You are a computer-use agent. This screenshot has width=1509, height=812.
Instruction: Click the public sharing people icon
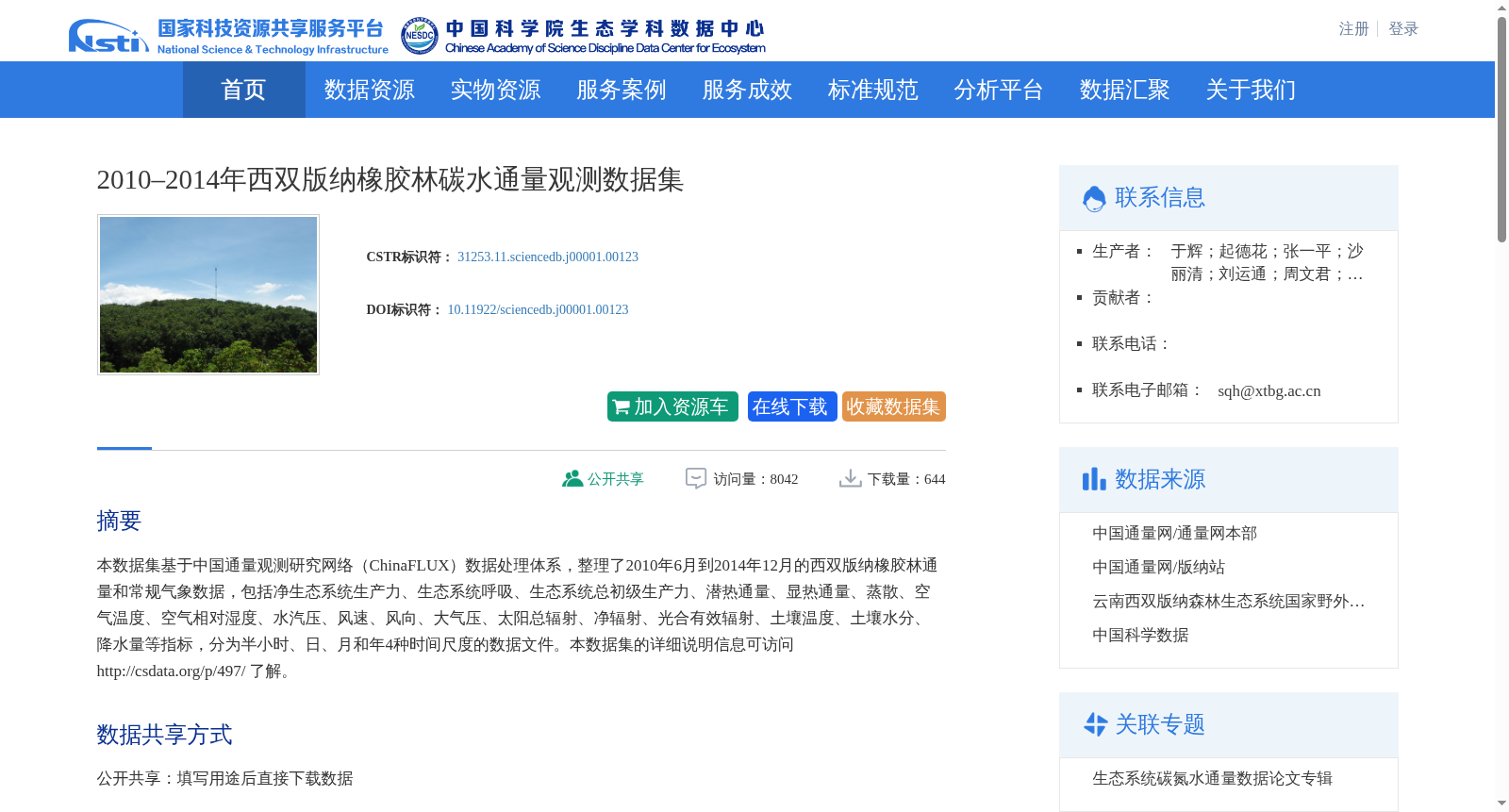[572, 478]
